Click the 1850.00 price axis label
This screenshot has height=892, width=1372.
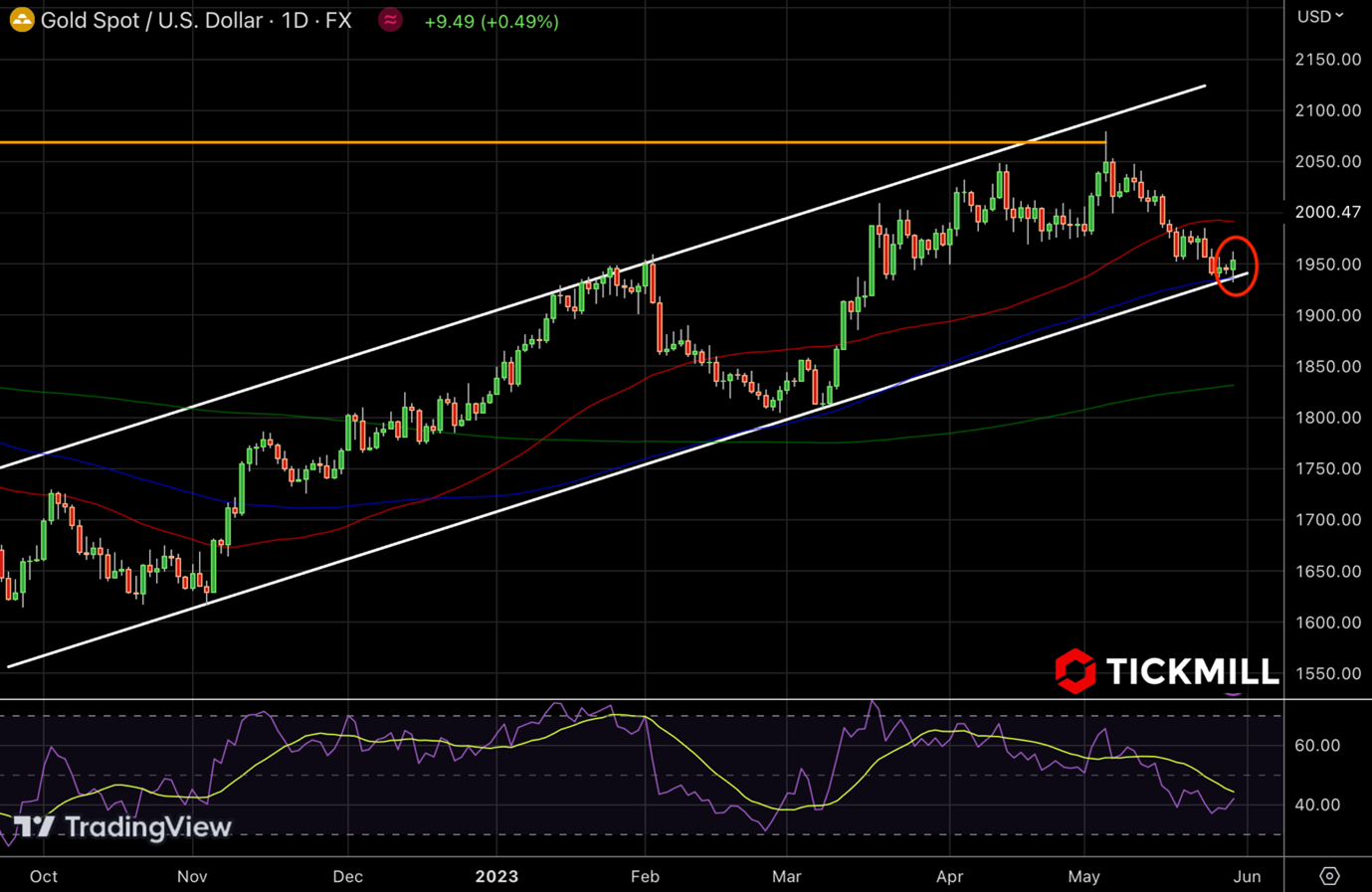pyautogui.click(x=1327, y=367)
